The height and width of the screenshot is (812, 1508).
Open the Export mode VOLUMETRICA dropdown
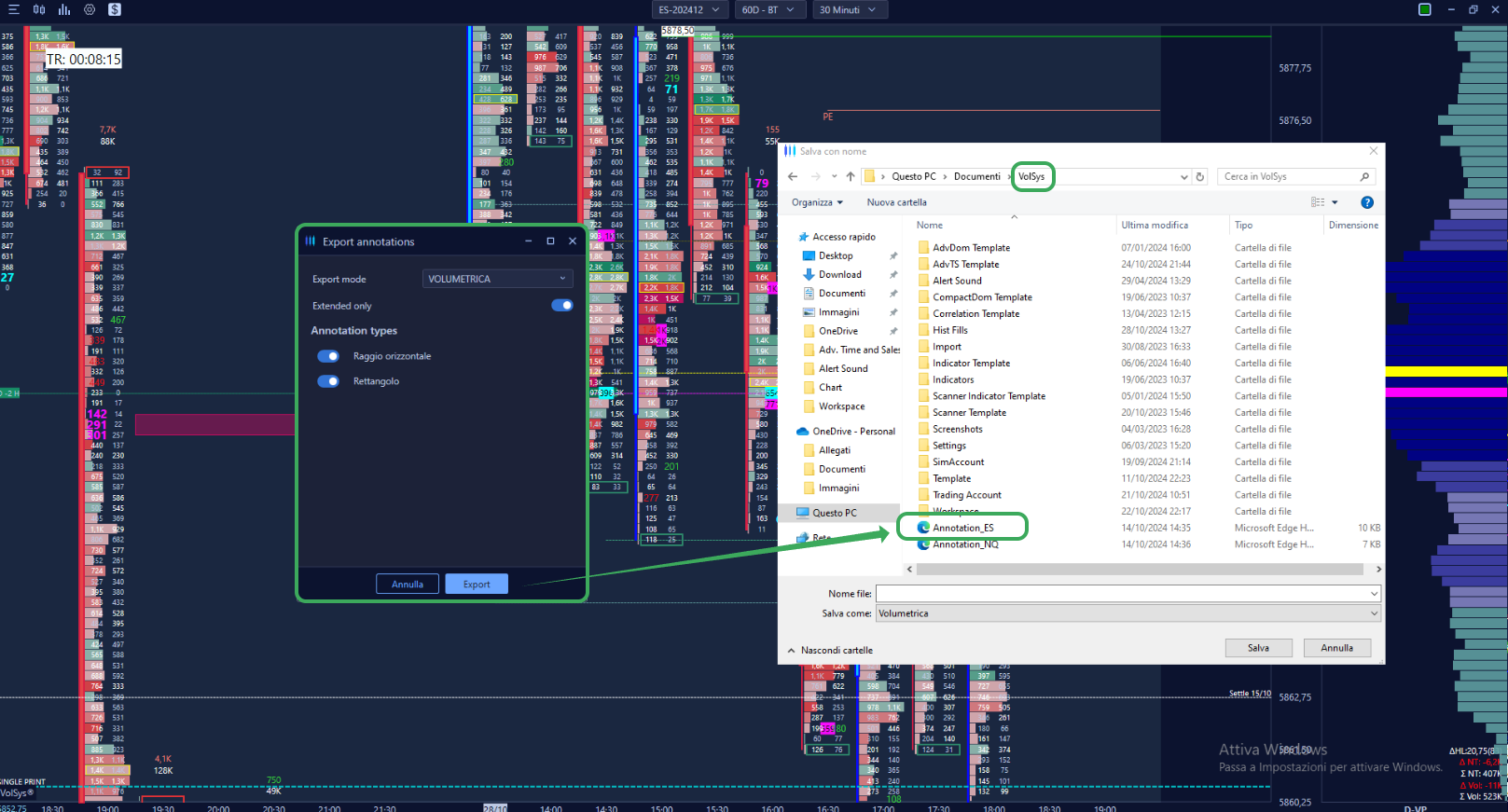point(498,279)
